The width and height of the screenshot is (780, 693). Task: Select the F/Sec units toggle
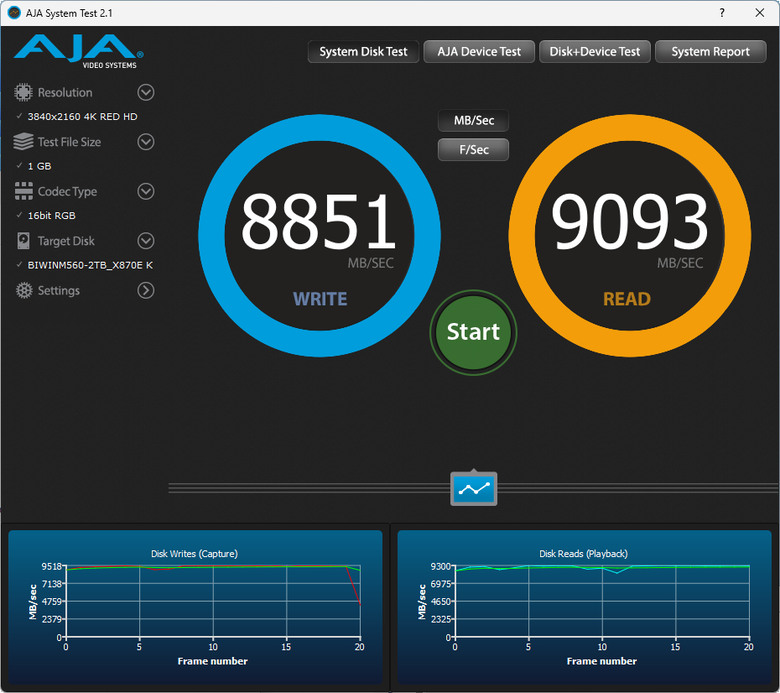(x=474, y=150)
